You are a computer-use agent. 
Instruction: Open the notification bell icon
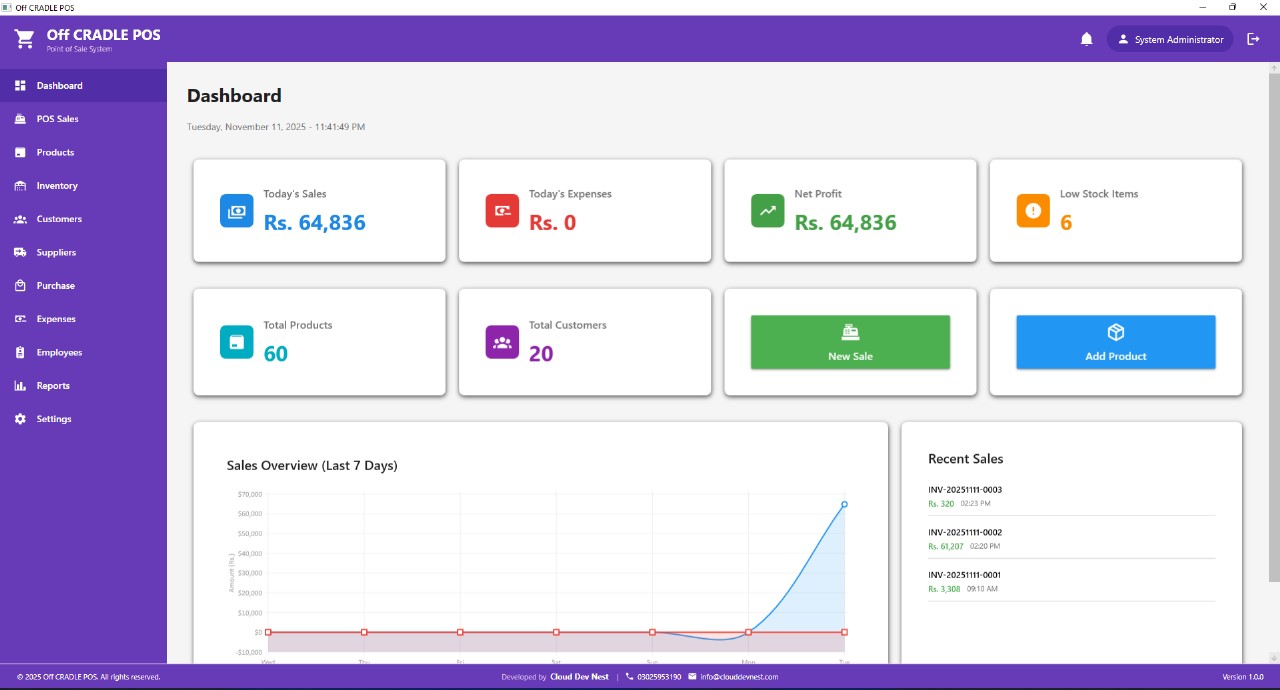(x=1086, y=38)
